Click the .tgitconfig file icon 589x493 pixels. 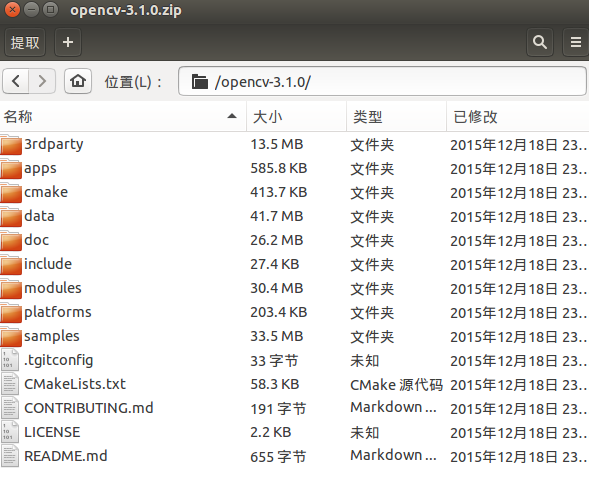click(x=10, y=360)
